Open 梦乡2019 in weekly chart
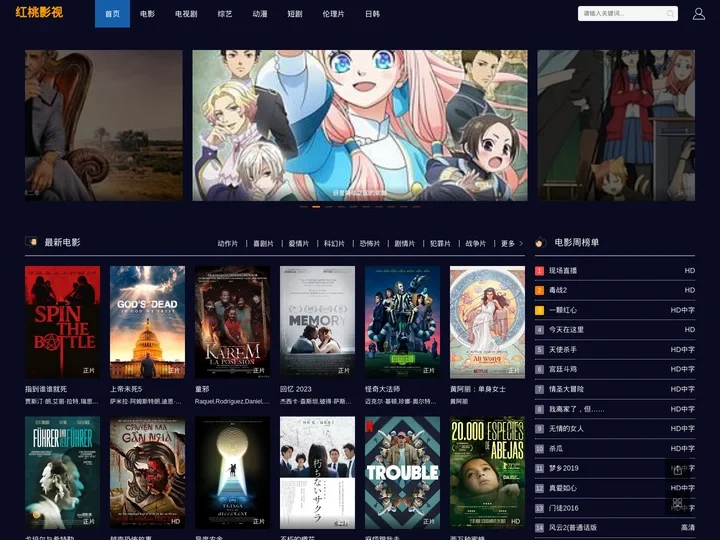720x540 pixels. (x=563, y=468)
